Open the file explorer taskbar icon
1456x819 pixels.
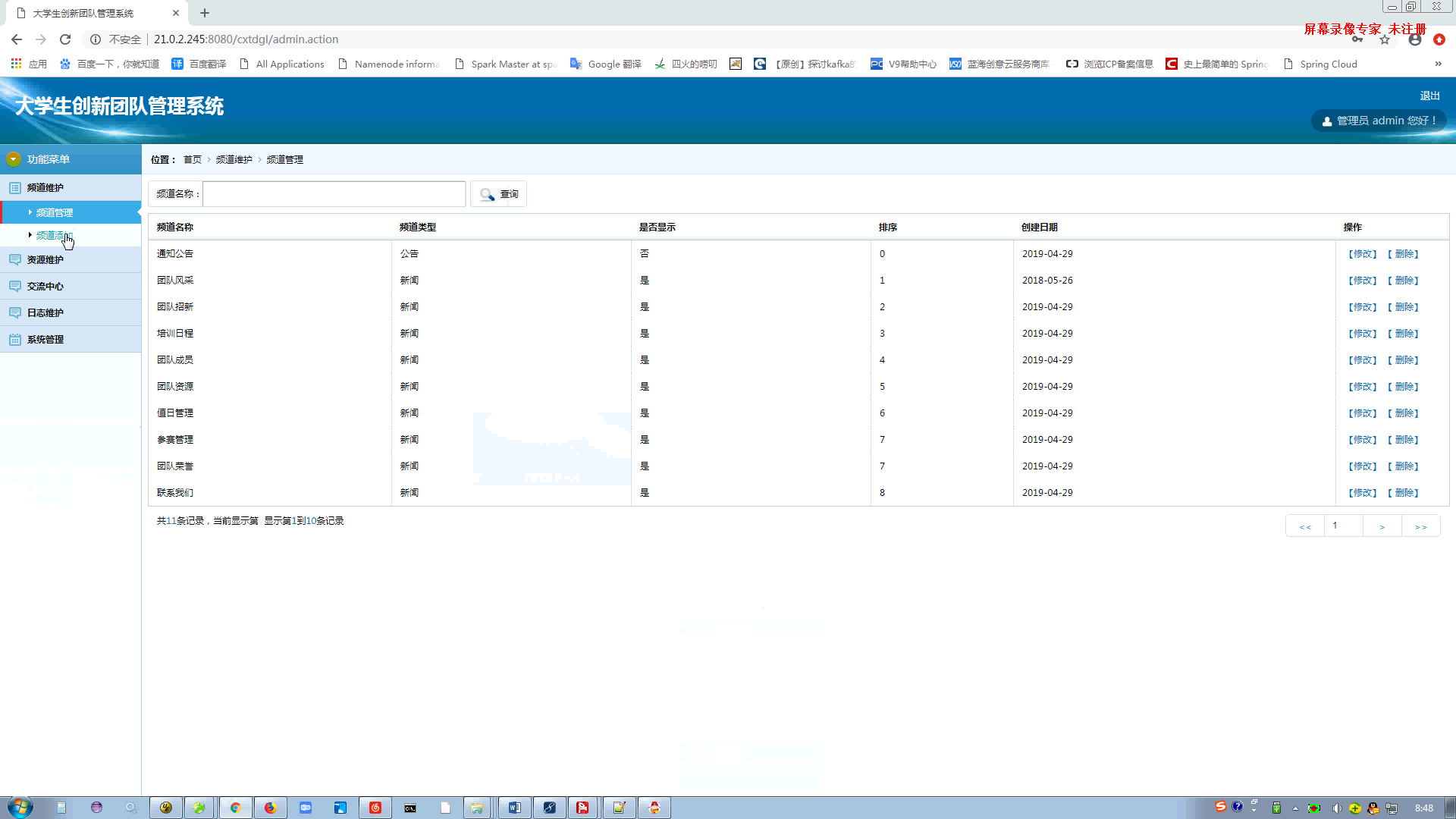[476, 808]
